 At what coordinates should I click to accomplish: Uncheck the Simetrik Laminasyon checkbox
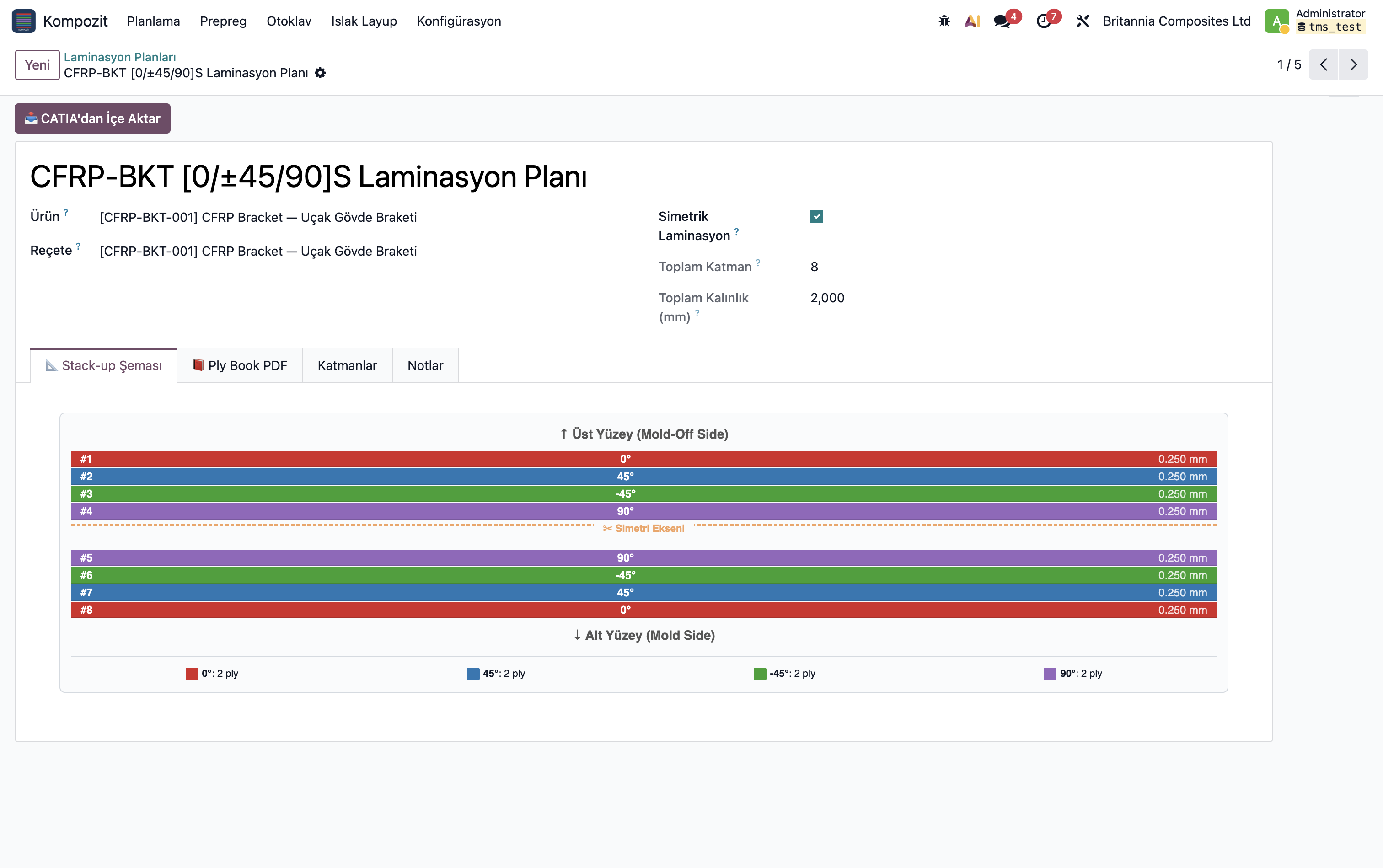pos(816,216)
